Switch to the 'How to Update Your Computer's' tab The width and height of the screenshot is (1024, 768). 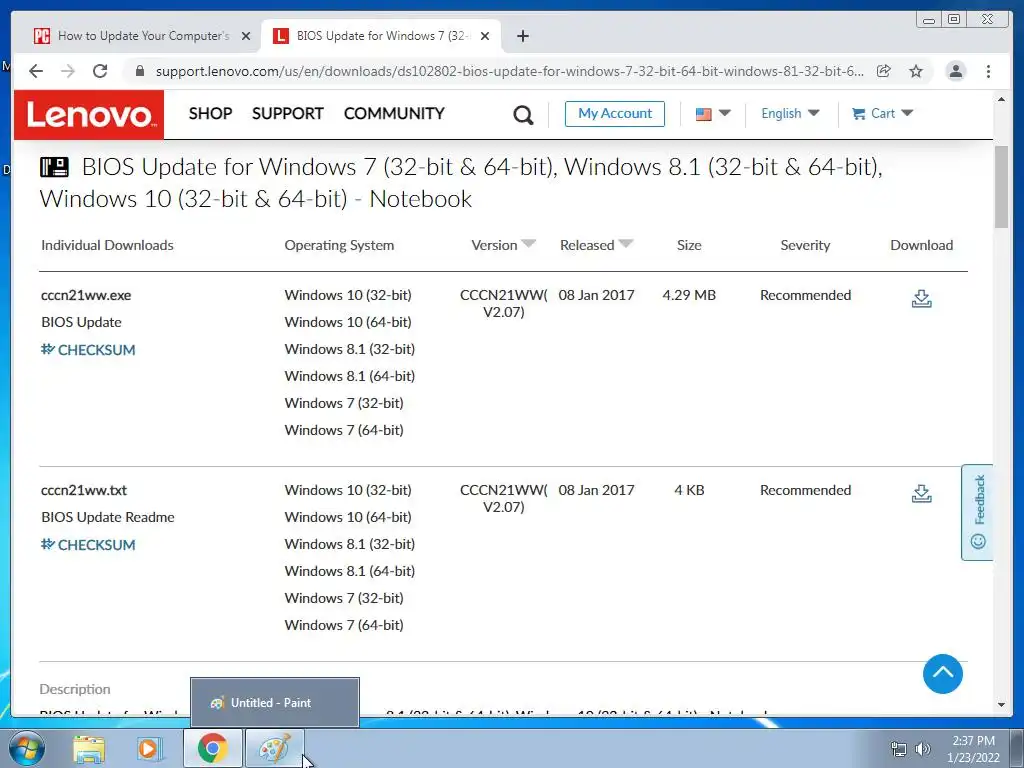pos(143,36)
